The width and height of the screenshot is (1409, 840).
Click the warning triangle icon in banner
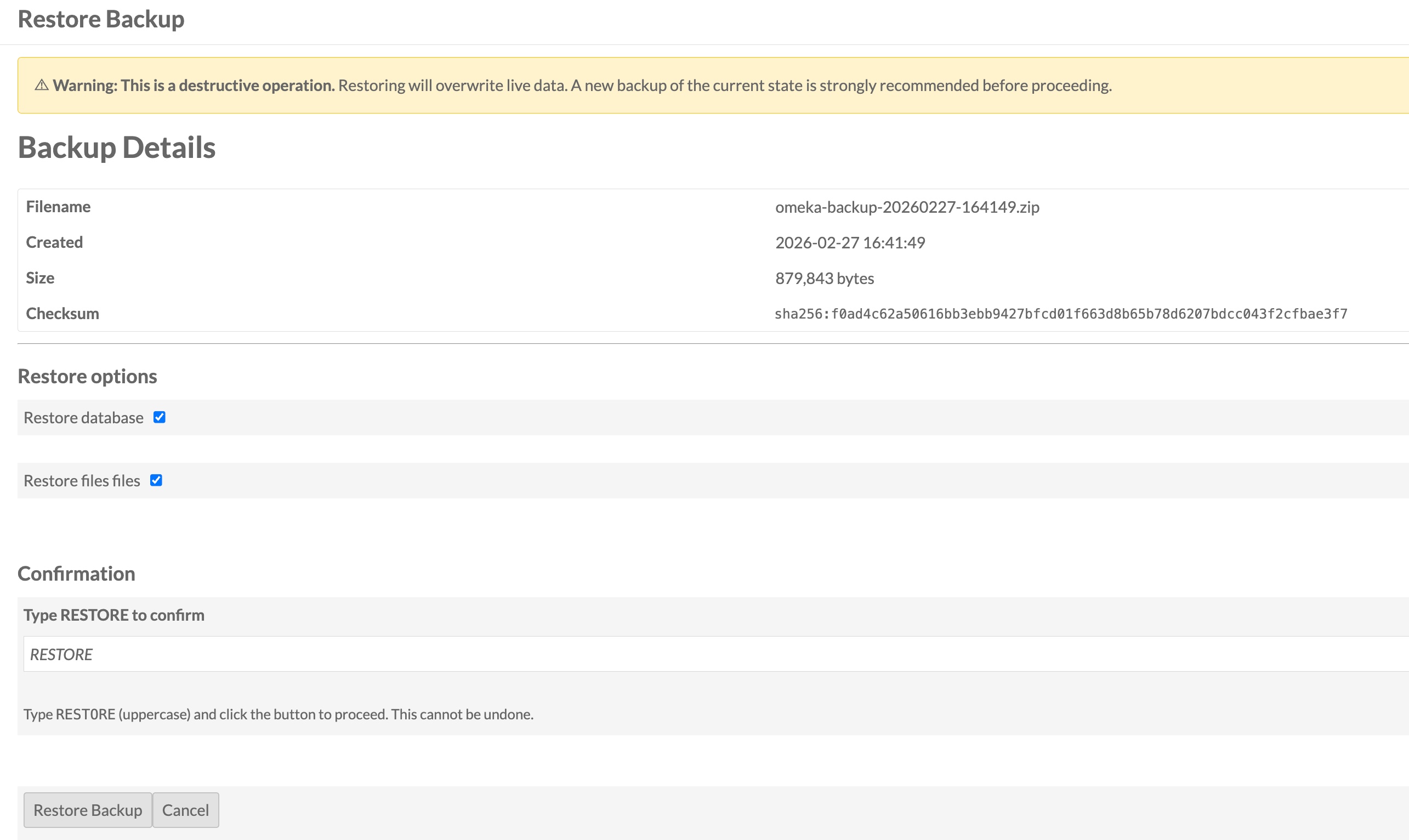pos(41,86)
